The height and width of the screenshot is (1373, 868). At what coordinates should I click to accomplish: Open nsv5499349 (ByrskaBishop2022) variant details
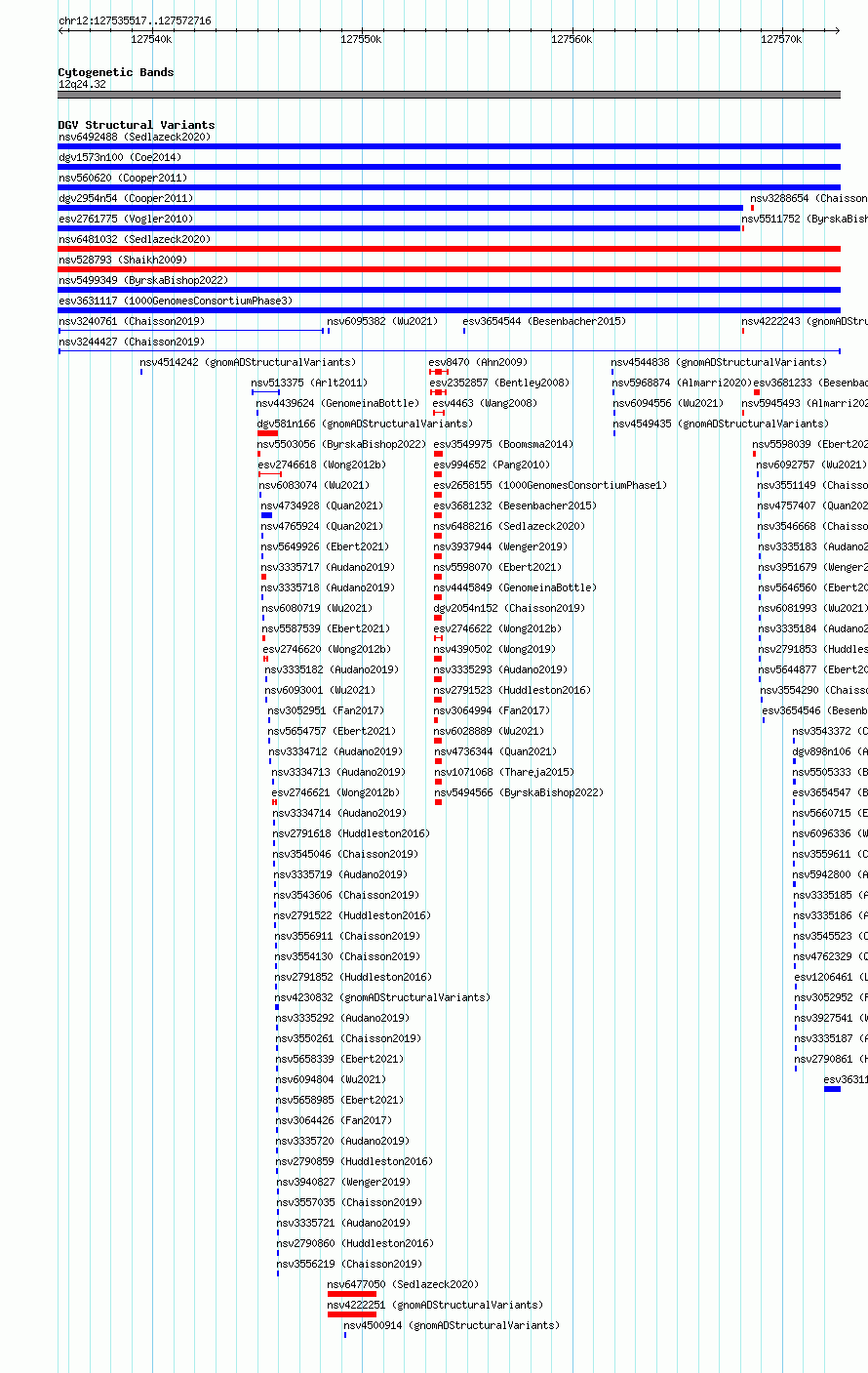point(142,281)
